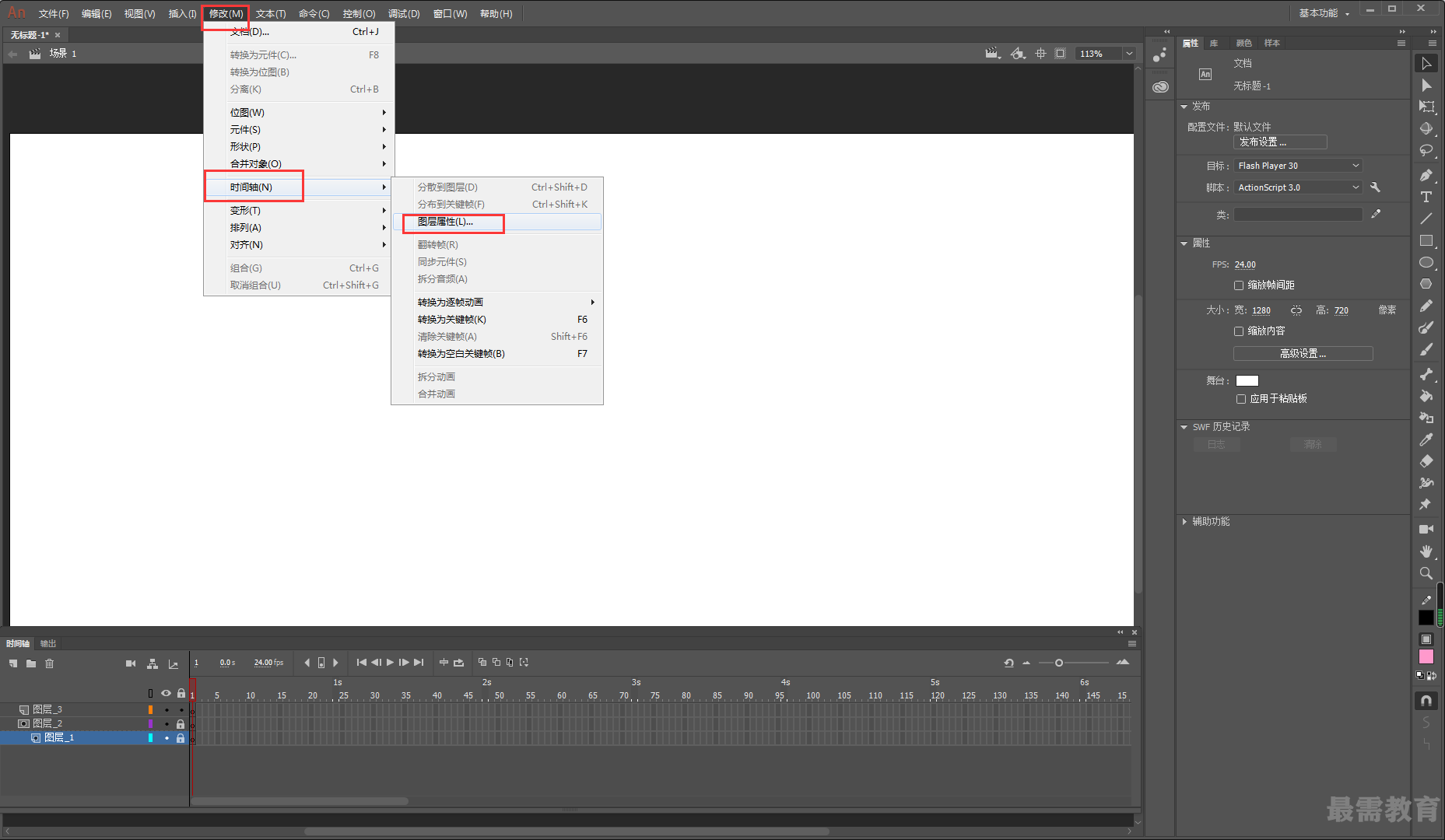Screen dimensions: 1445x840
Task: Collapse the 发布 section
Action: click(x=1184, y=107)
